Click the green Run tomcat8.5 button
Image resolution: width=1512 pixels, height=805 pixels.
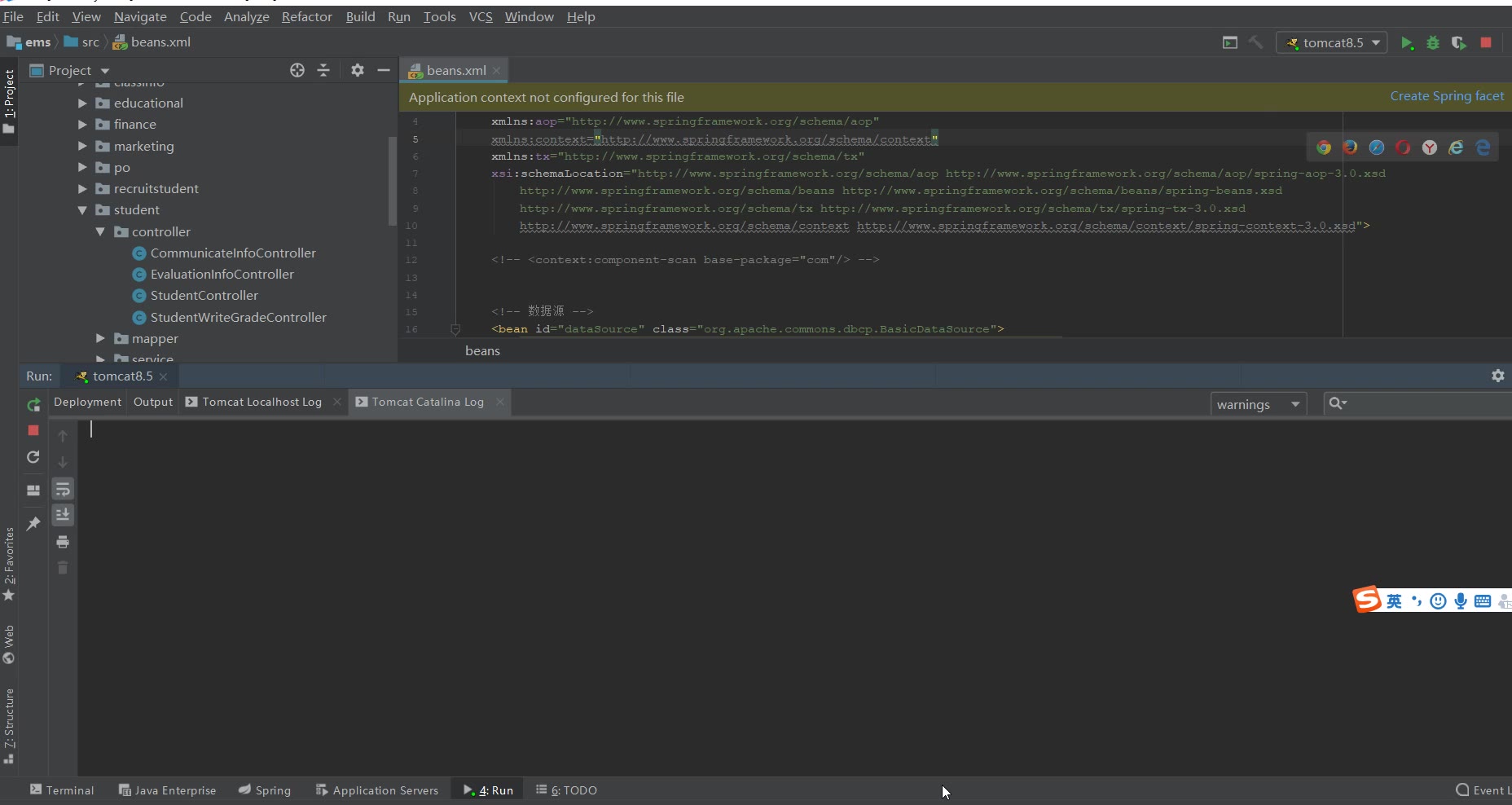[x=1407, y=43]
